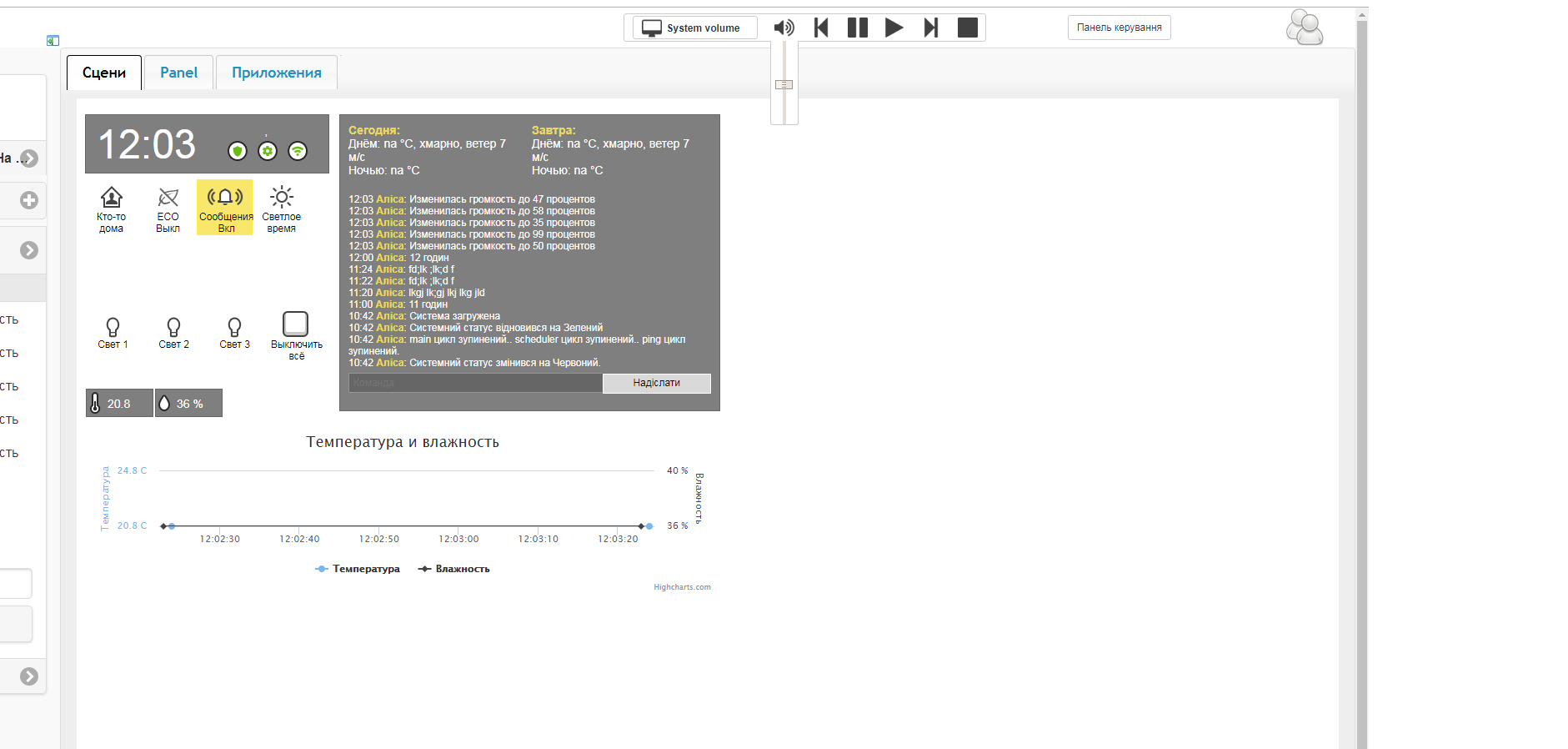The width and height of the screenshot is (1568, 749).
Task: Click log entry 'статус відновився на Зелений'
Action: 476,328
